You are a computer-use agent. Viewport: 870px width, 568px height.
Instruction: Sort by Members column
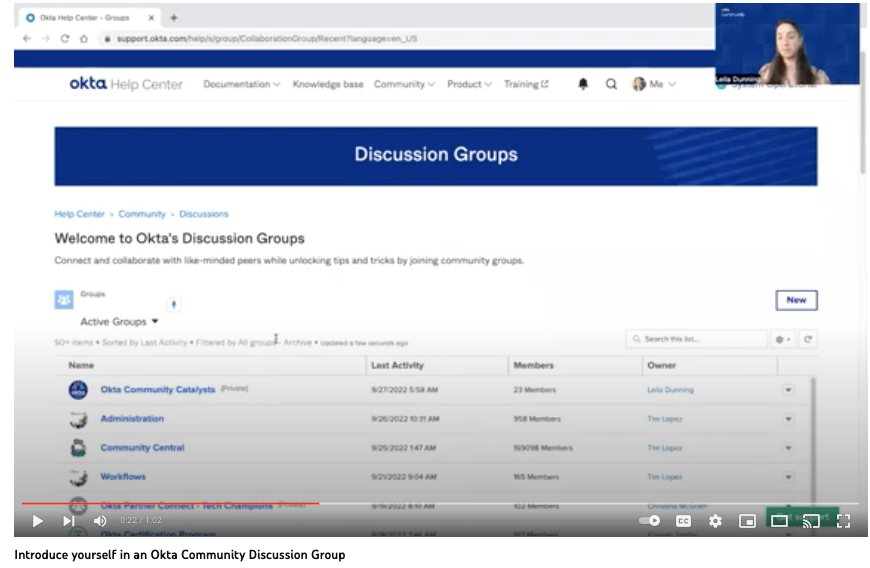click(x=533, y=365)
